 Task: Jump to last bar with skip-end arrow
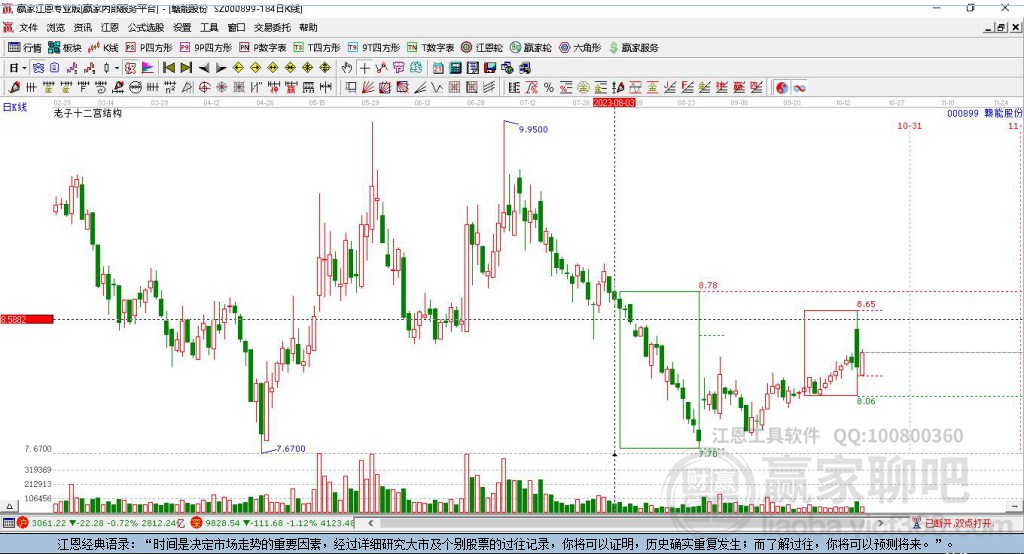point(186,68)
